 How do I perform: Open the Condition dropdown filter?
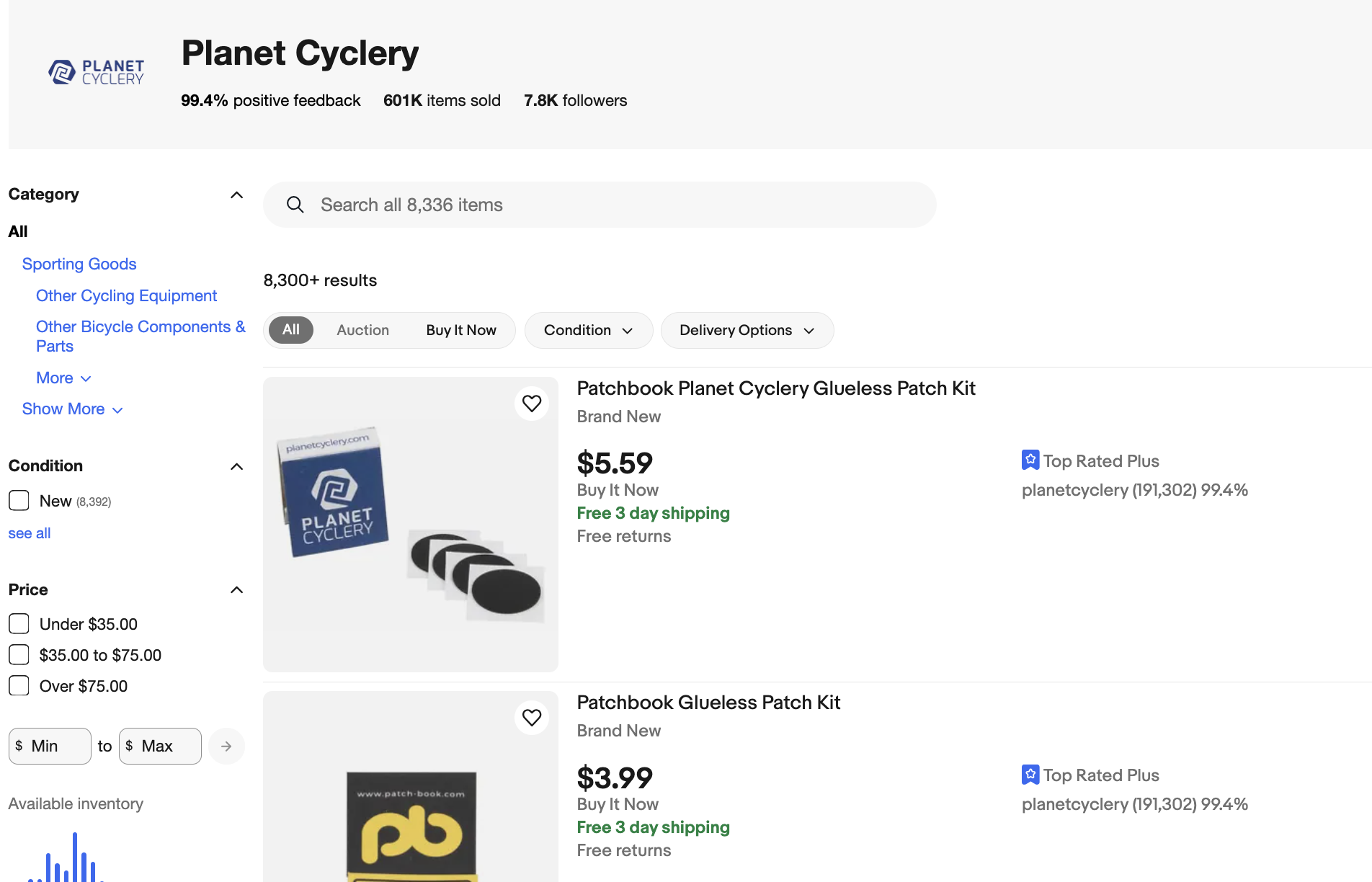pyautogui.click(x=588, y=330)
